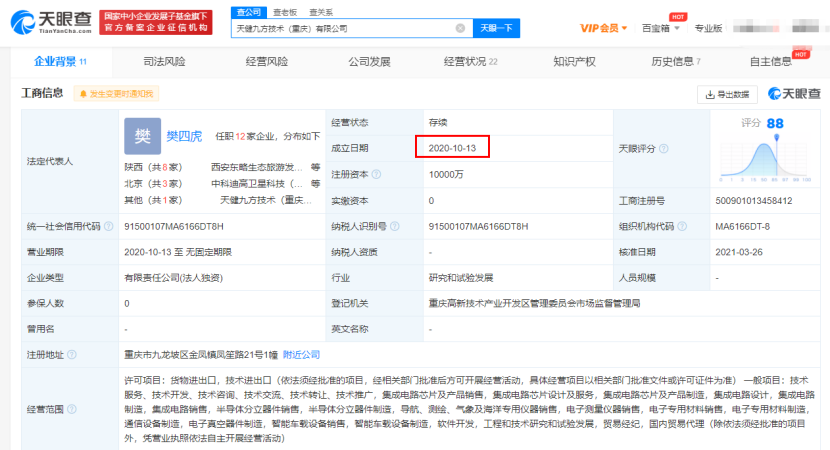Select the 查公司 search tab
830x450 pixels.
248,12
